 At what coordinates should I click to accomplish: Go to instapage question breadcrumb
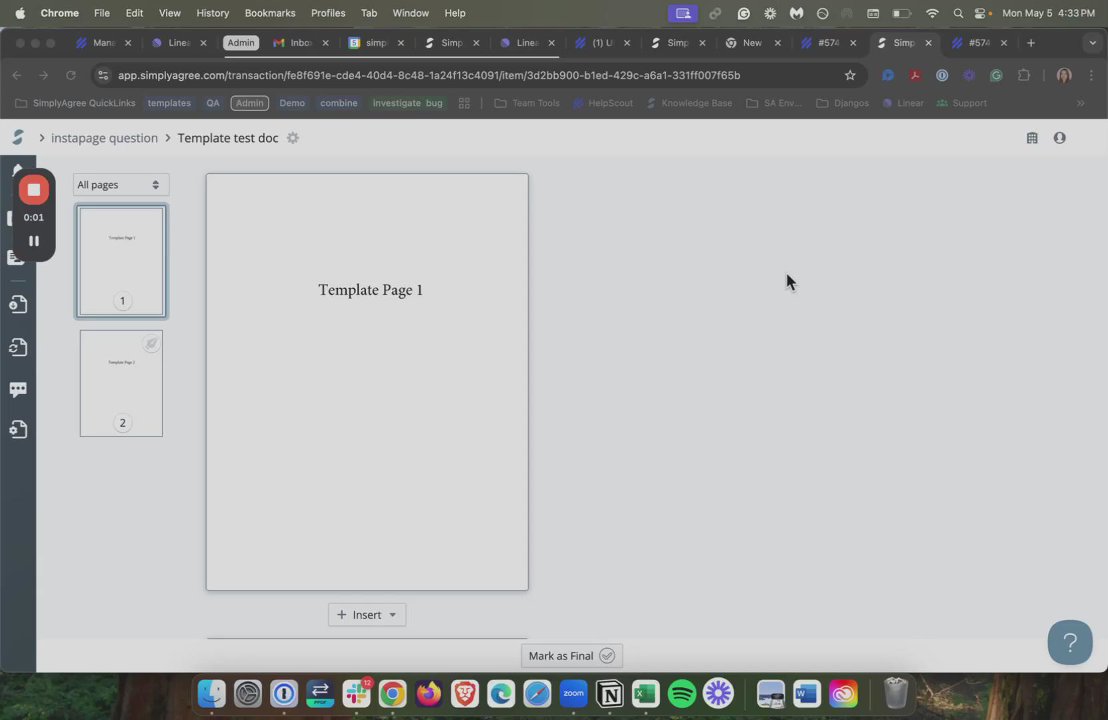(x=105, y=138)
